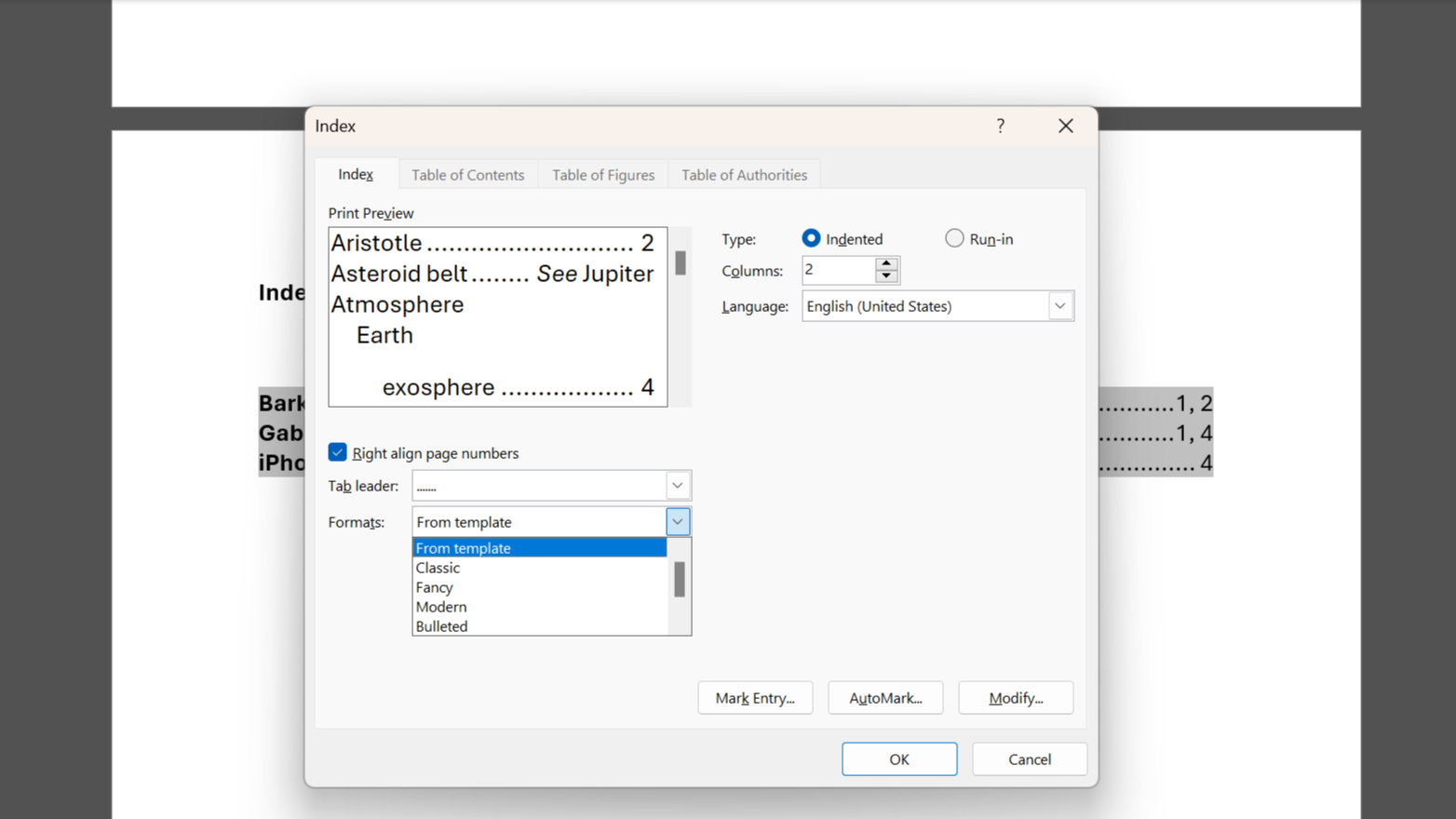Increase Columns with the up spinner arrow
The image size is (1456, 819).
click(x=886, y=263)
